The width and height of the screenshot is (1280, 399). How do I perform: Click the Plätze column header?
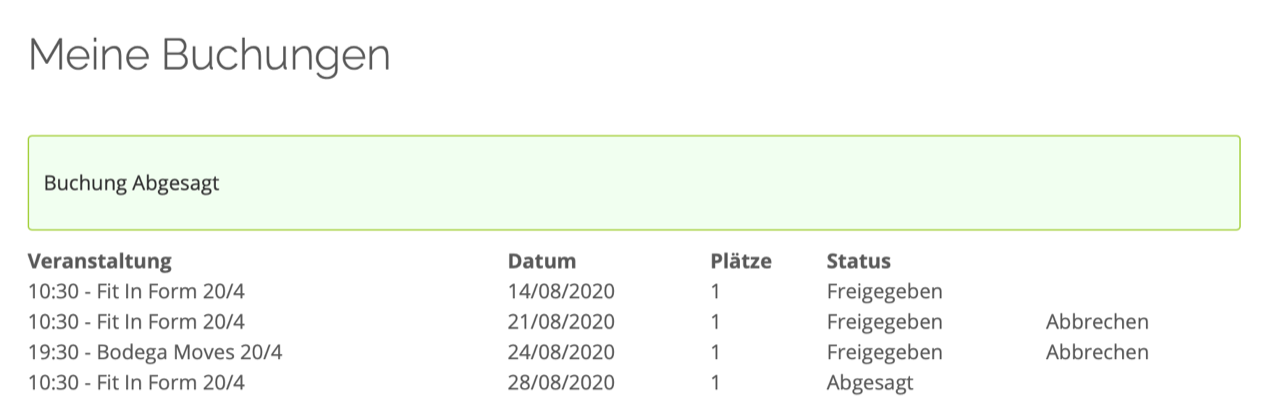741,261
